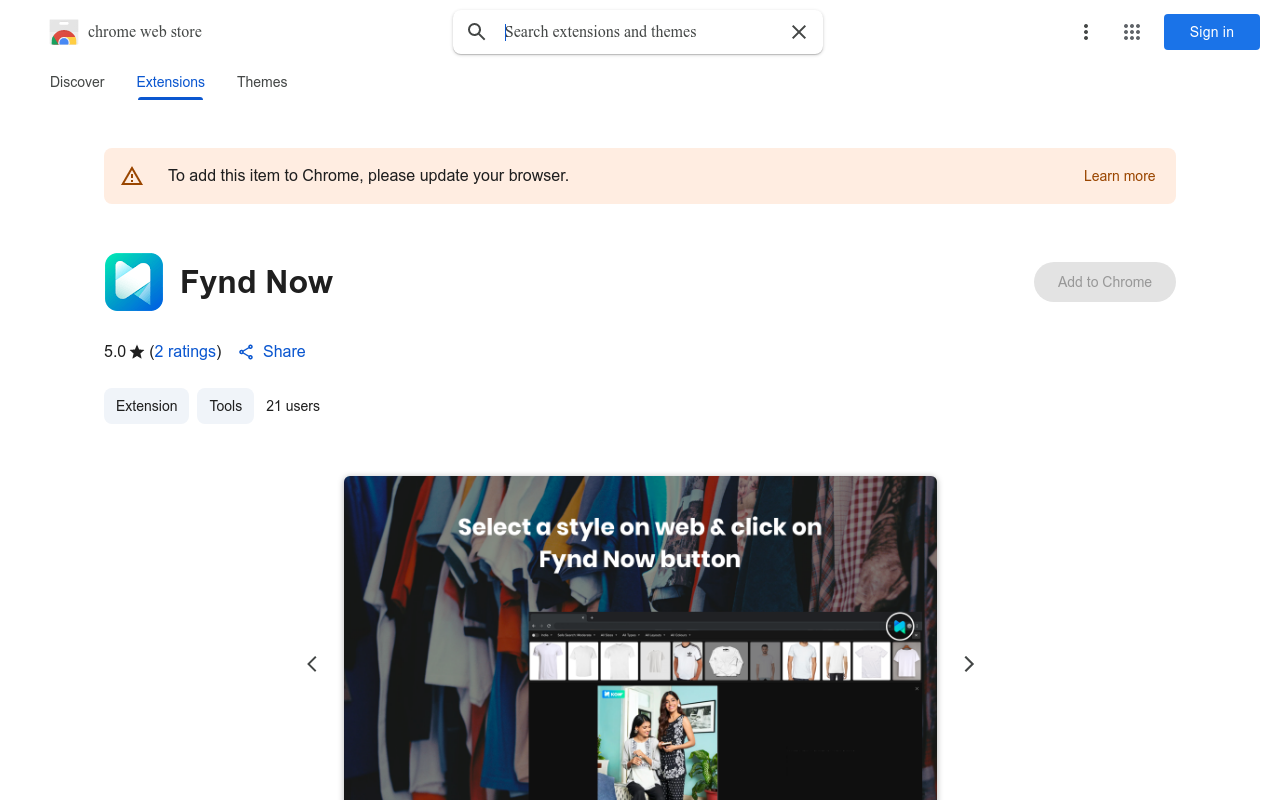Viewport: 1280px width, 800px height.
Task: Click the Sign in button
Action: [1212, 32]
